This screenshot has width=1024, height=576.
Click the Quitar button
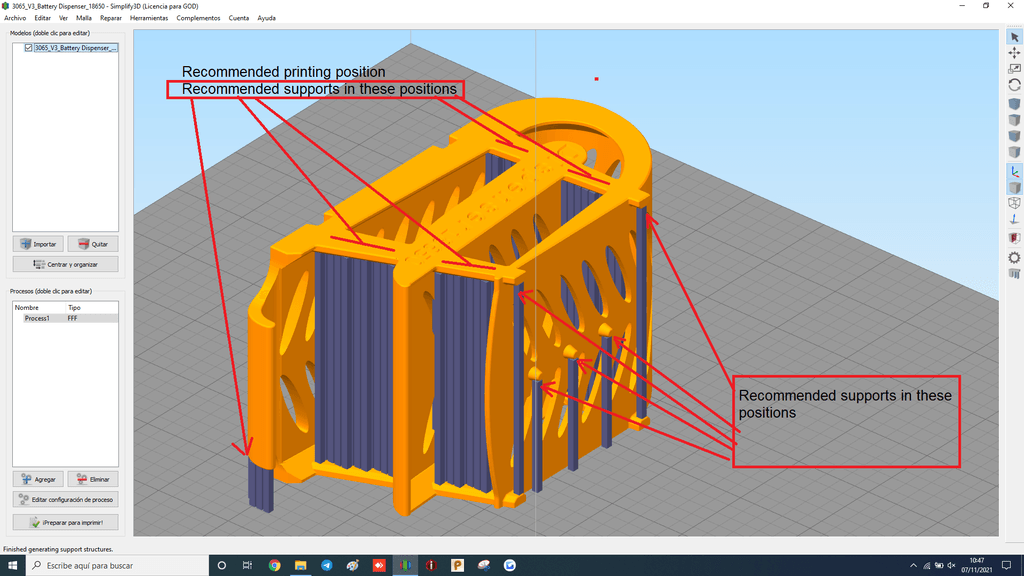click(93, 244)
